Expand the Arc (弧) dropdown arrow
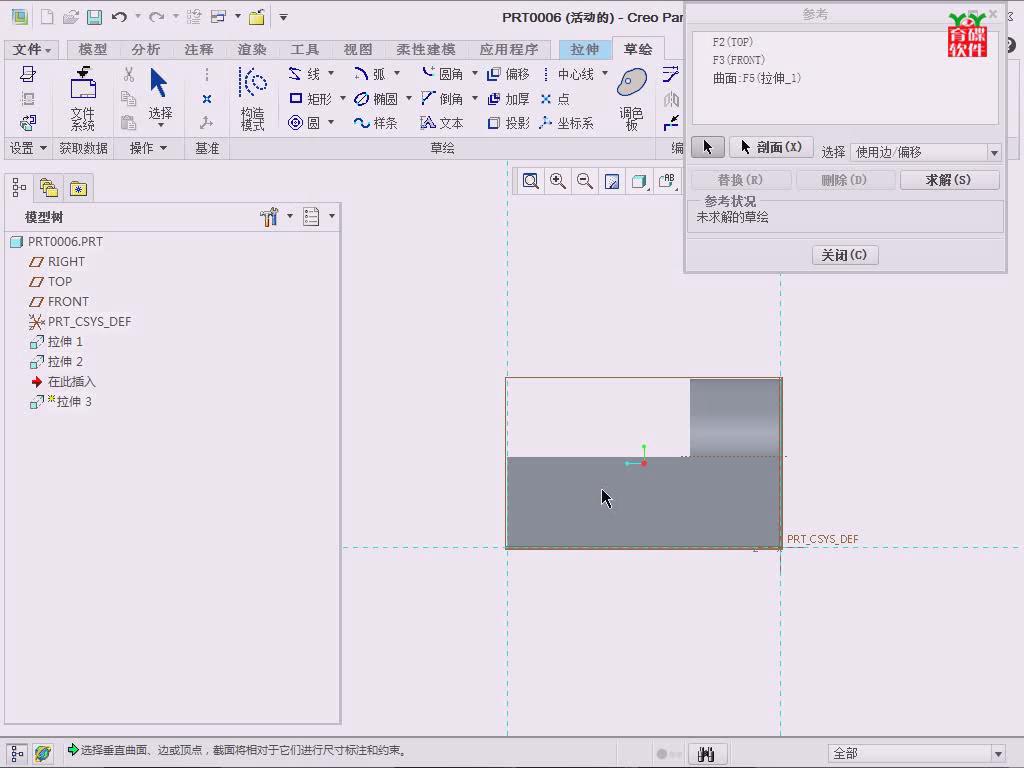Viewport: 1024px width, 768px height. point(396,73)
